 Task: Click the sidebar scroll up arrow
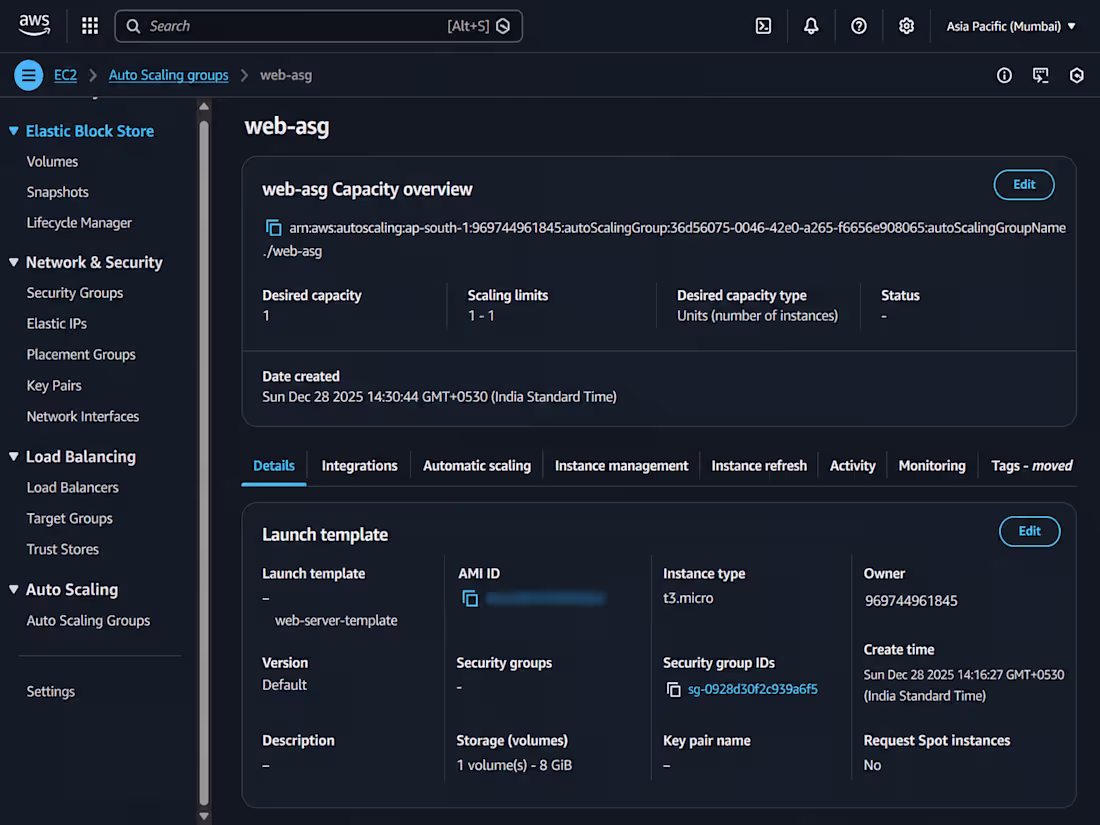(204, 107)
